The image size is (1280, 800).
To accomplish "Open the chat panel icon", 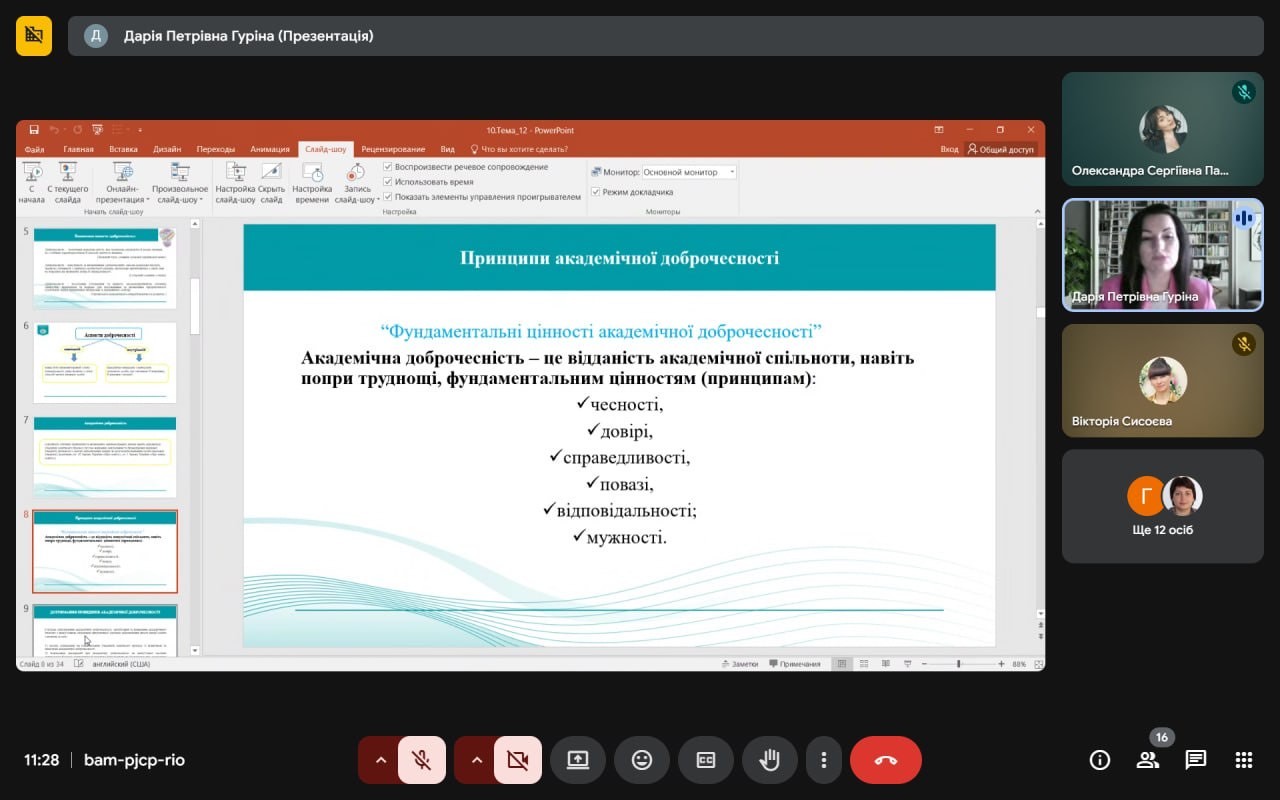I will click(x=1196, y=760).
